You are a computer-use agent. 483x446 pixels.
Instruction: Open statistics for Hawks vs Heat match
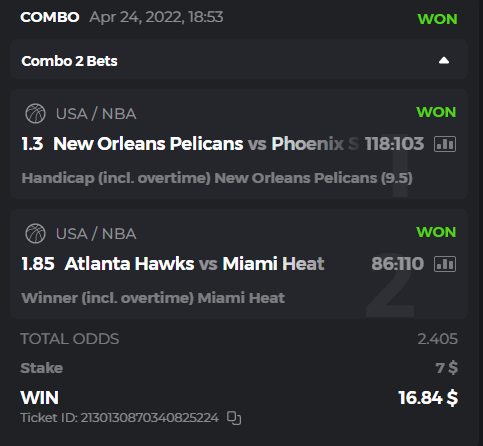point(445,264)
